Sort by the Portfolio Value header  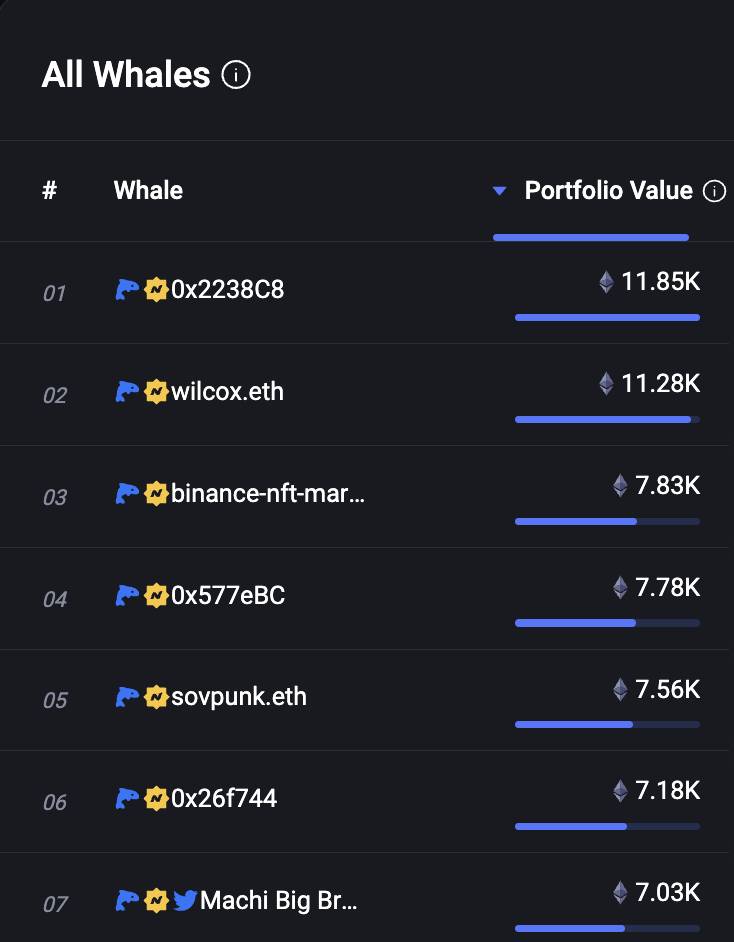(608, 190)
